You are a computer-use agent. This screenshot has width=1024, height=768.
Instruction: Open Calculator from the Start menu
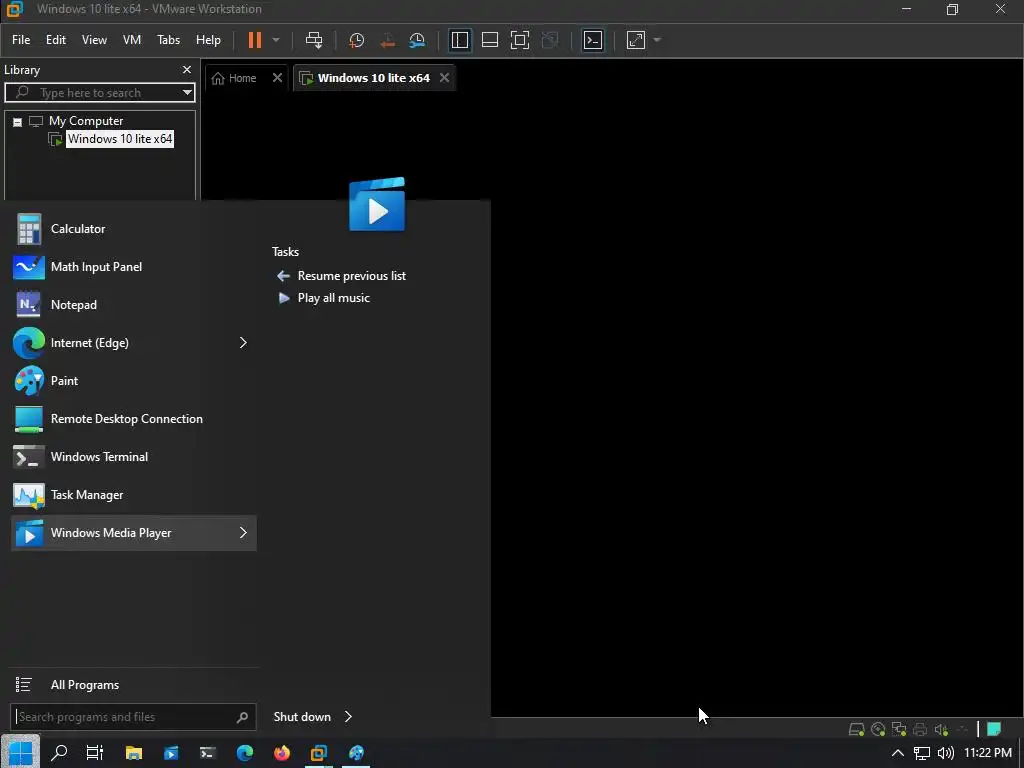pyautogui.click(x=133, y=229)
